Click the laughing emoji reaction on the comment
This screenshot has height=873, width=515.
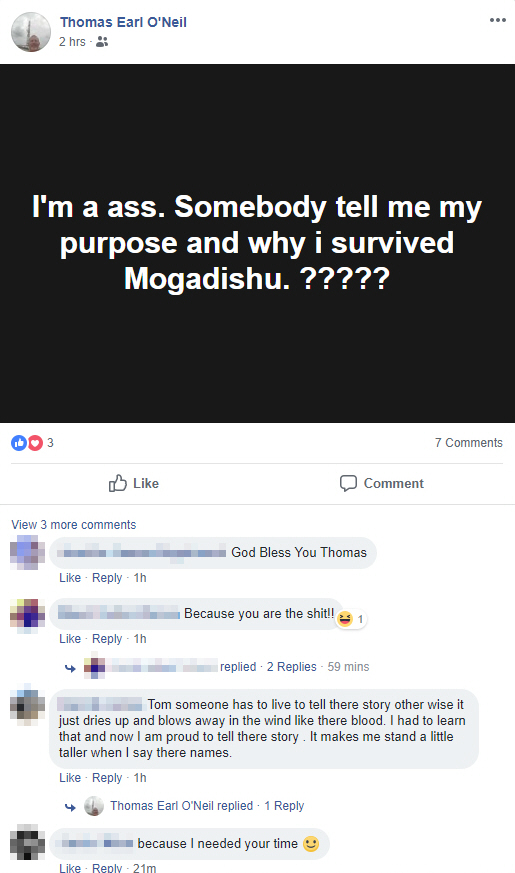point(345,619)
